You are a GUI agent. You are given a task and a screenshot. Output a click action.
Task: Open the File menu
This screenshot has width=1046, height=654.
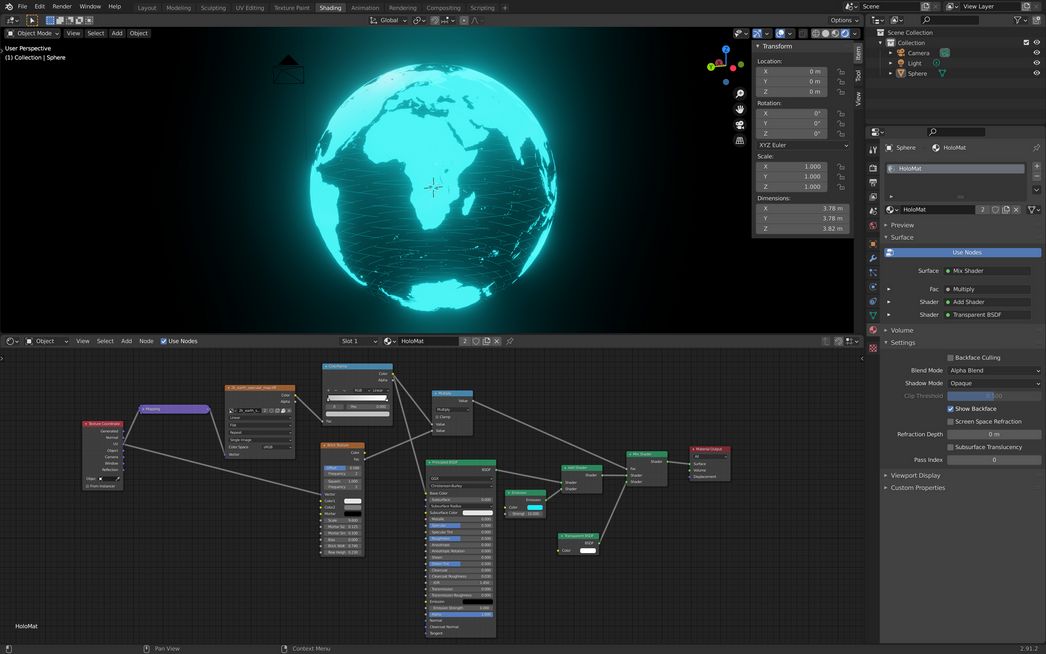pos(23,7)
